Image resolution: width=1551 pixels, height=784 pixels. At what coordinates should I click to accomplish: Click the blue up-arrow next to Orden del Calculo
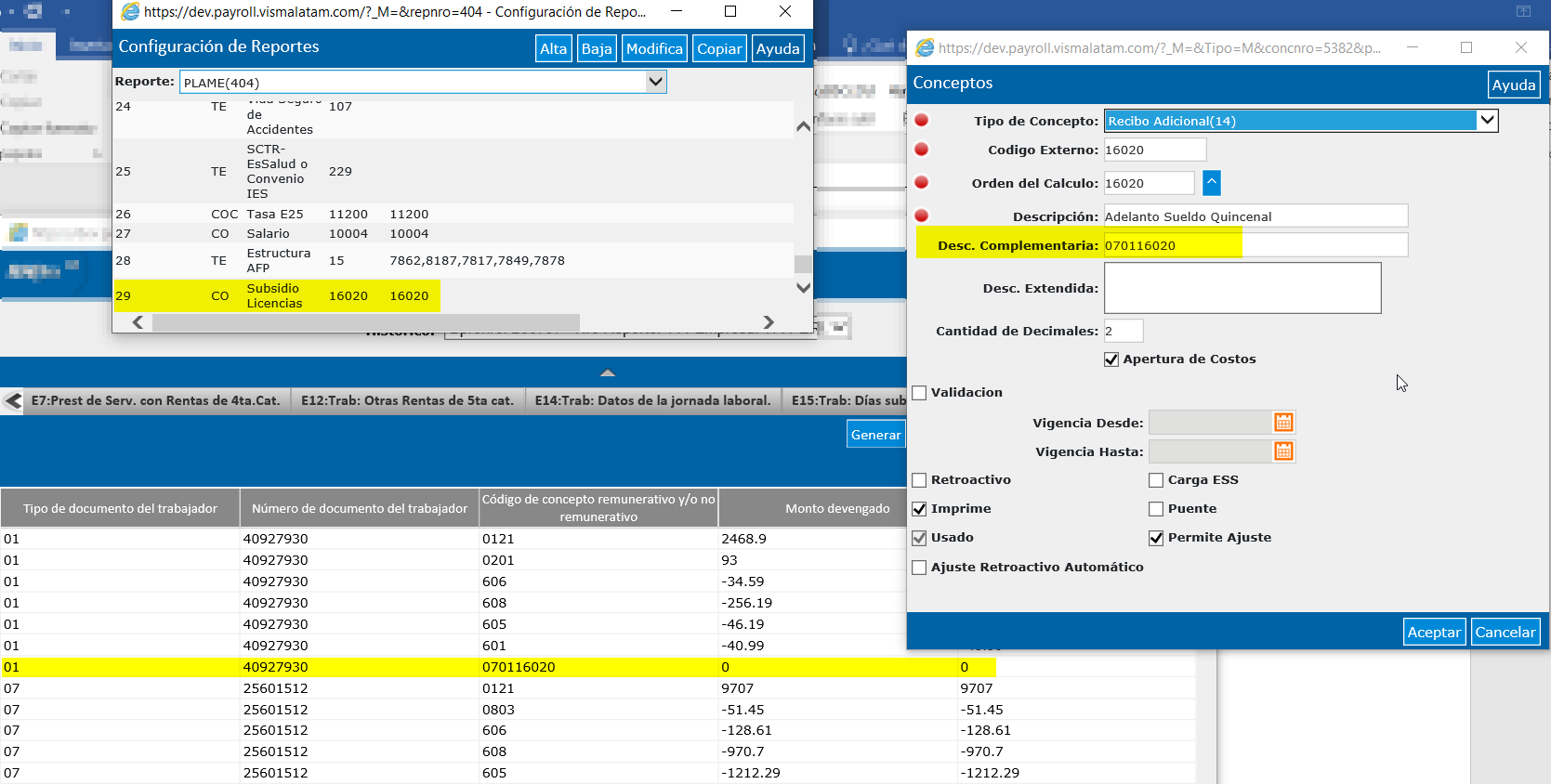click(1212, 183)
